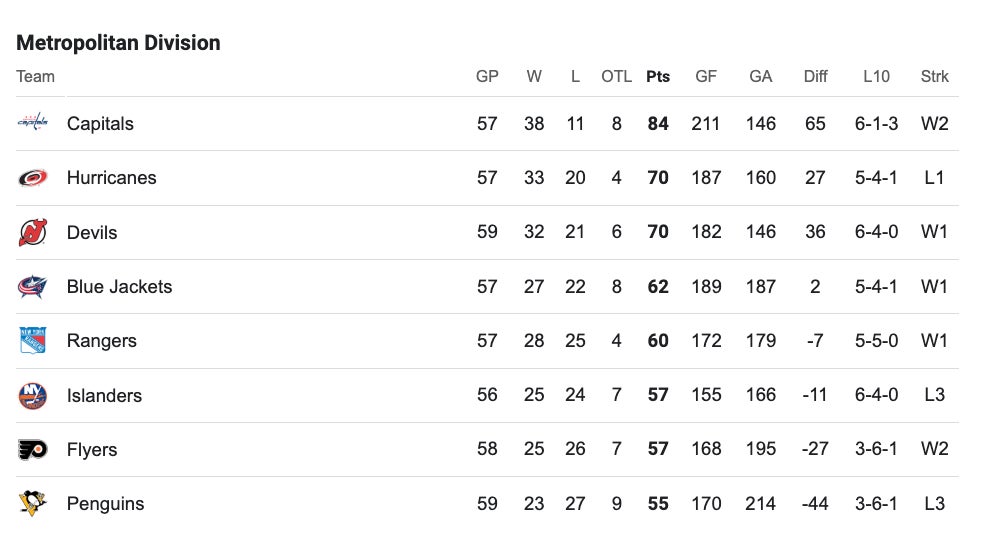Screen dimensions: 984x560
Task: Click the Strk column header
Action: pos(934,76)
